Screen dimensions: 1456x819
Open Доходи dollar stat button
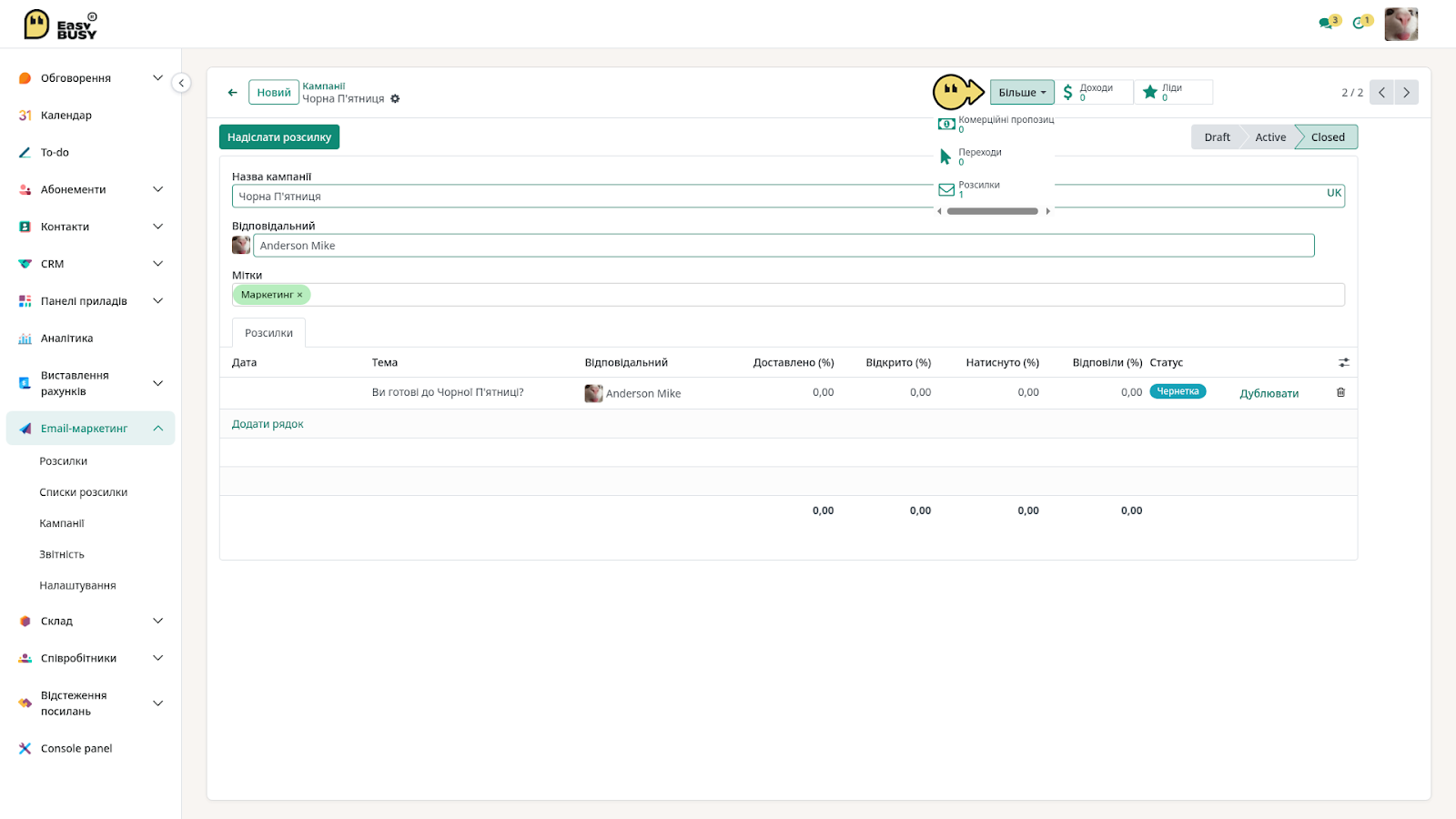[1094, 92]
